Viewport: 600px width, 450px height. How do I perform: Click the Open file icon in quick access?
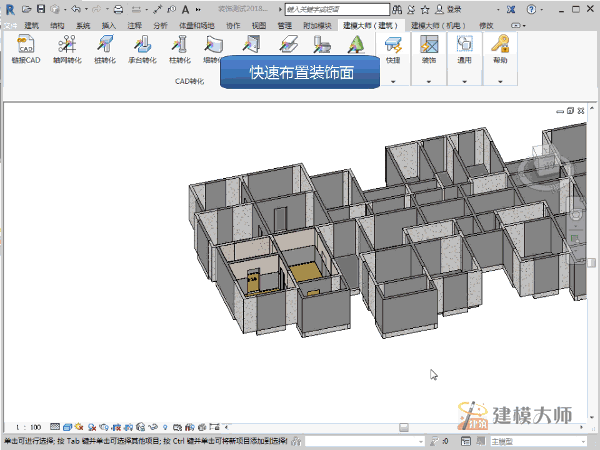pyautogui.click(x=26, y=9)
